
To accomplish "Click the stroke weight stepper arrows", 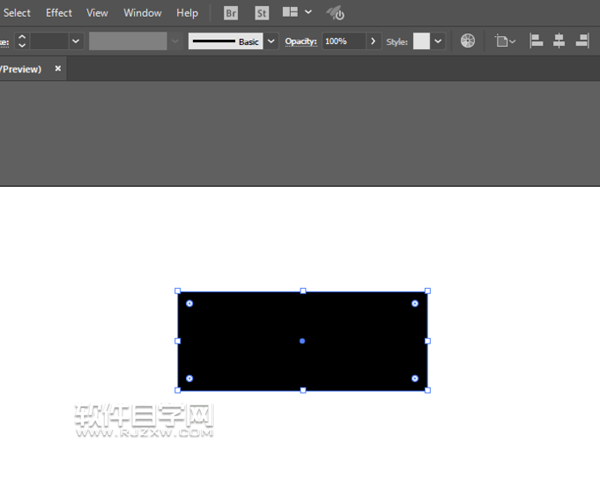I will (22, 41).
